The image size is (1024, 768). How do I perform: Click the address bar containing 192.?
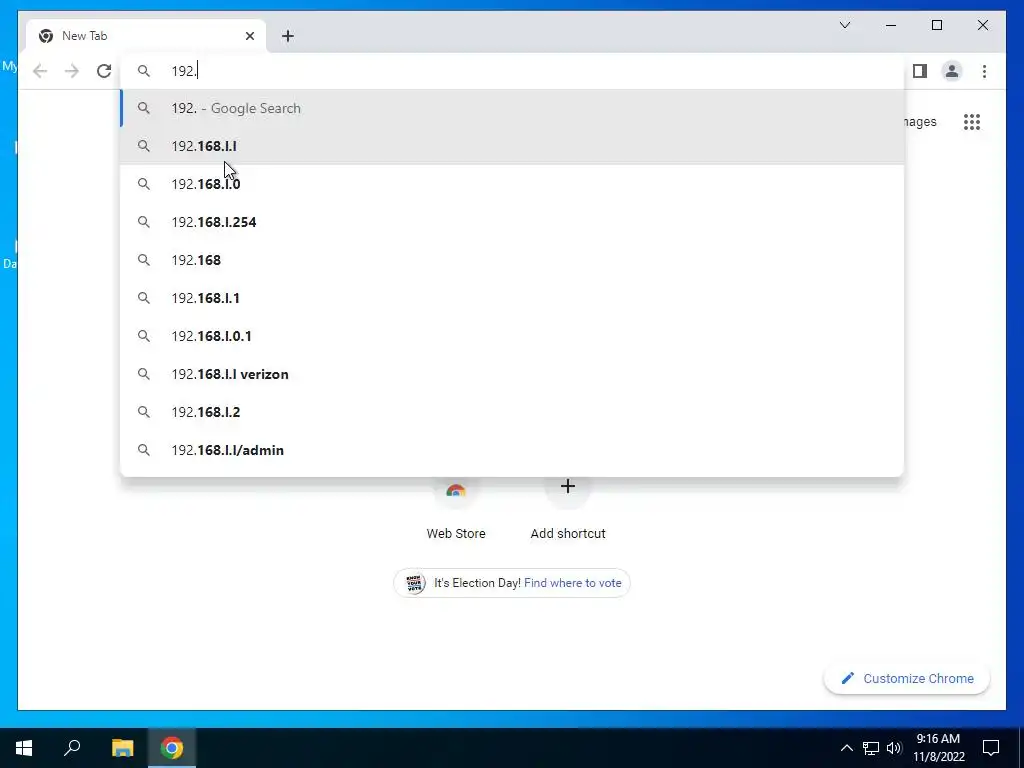pyautogui.click(x=513, y=71)
